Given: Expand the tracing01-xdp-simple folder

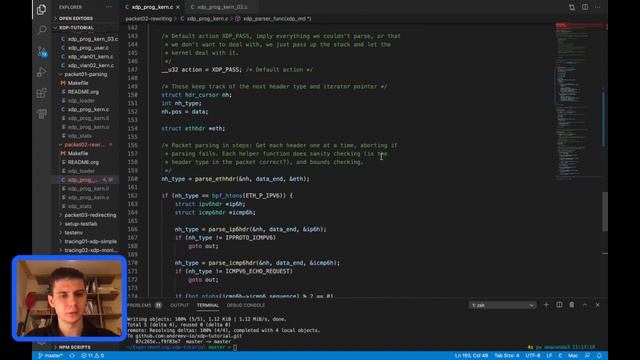Looking at the screenshot, I should tap(90, 242).
